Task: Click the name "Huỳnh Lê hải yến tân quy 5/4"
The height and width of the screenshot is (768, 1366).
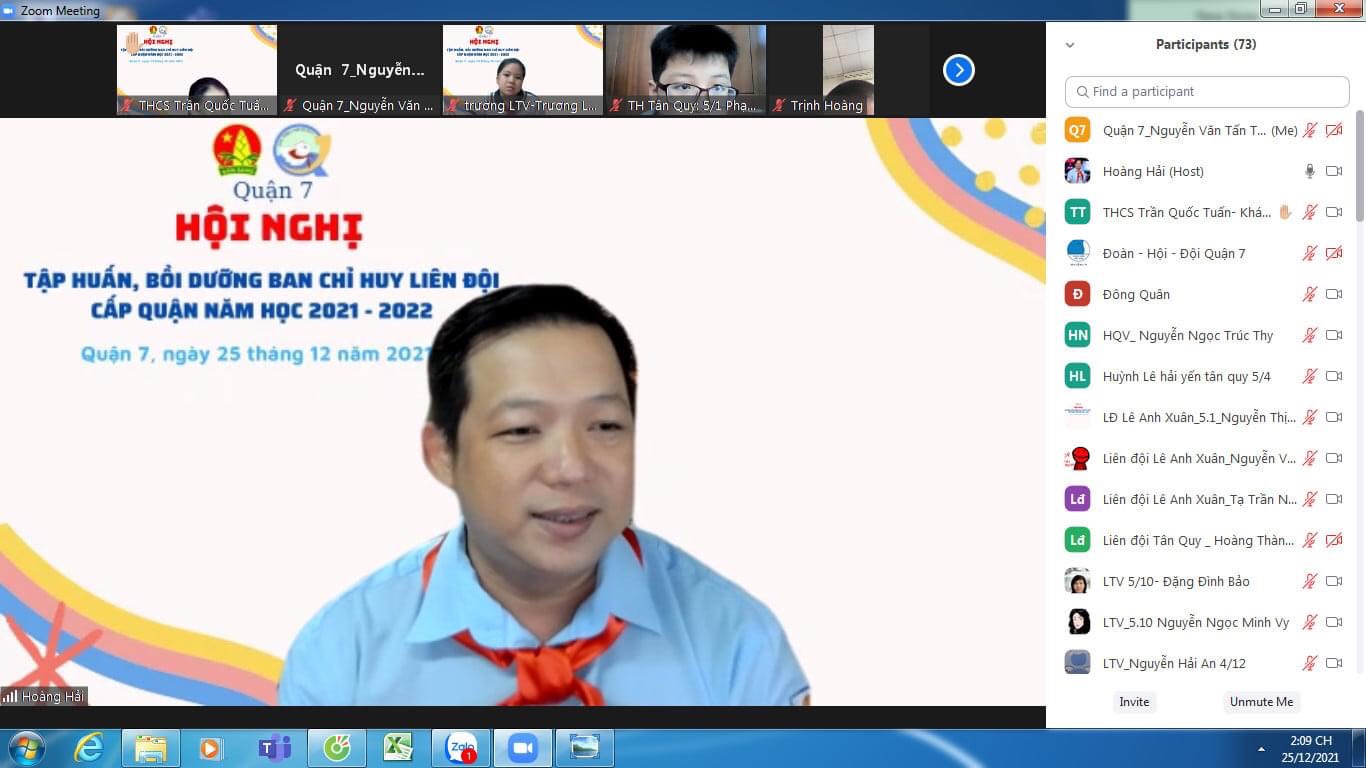Action: click(1187, 376)
